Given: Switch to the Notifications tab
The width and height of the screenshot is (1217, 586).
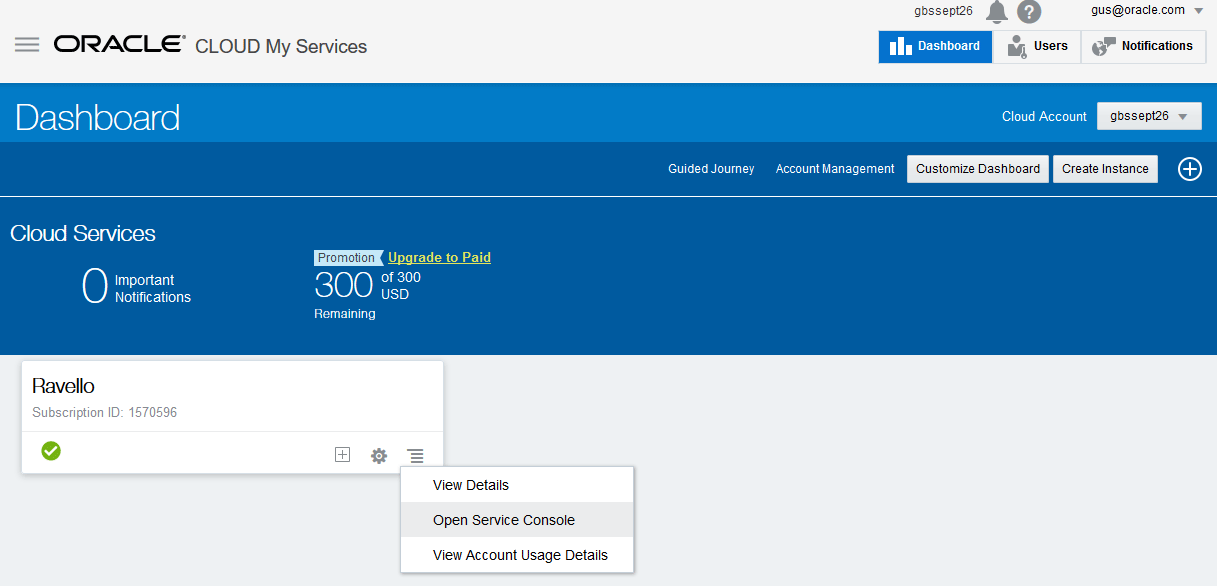Looking at the screenshot, I should [x=1143, y=46].
